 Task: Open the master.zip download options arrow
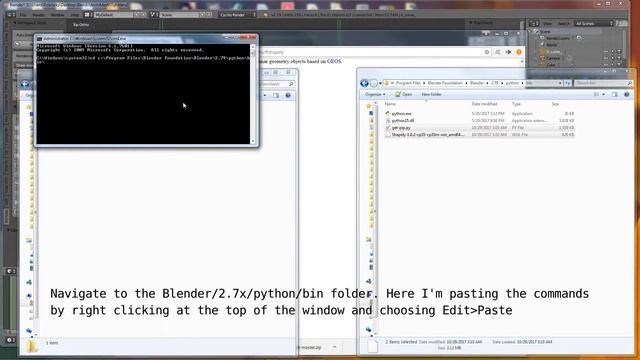pyautogui.click(x=334, y=347)
